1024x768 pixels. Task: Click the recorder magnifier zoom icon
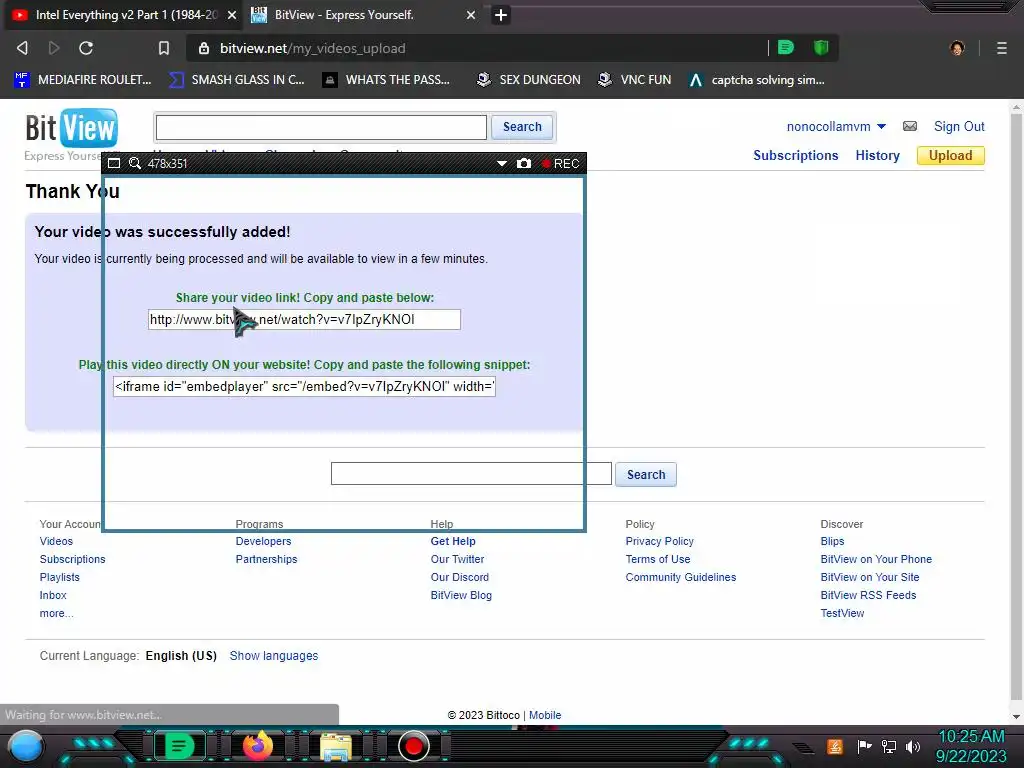tap(135, 163)
